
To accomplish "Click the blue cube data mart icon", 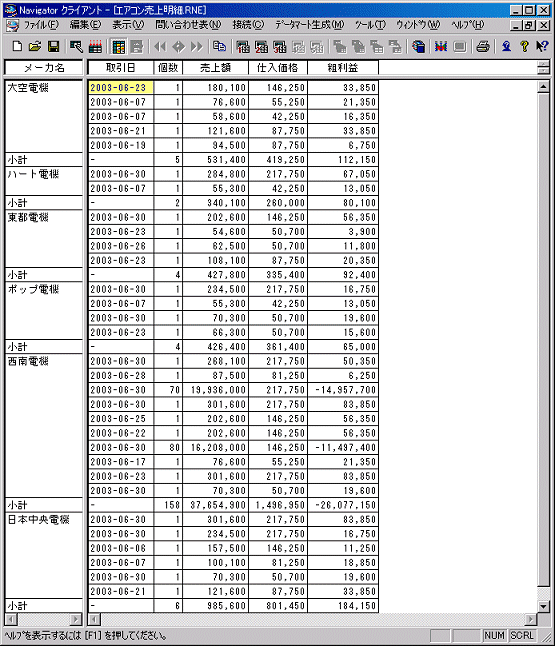I will coord(418,47).
